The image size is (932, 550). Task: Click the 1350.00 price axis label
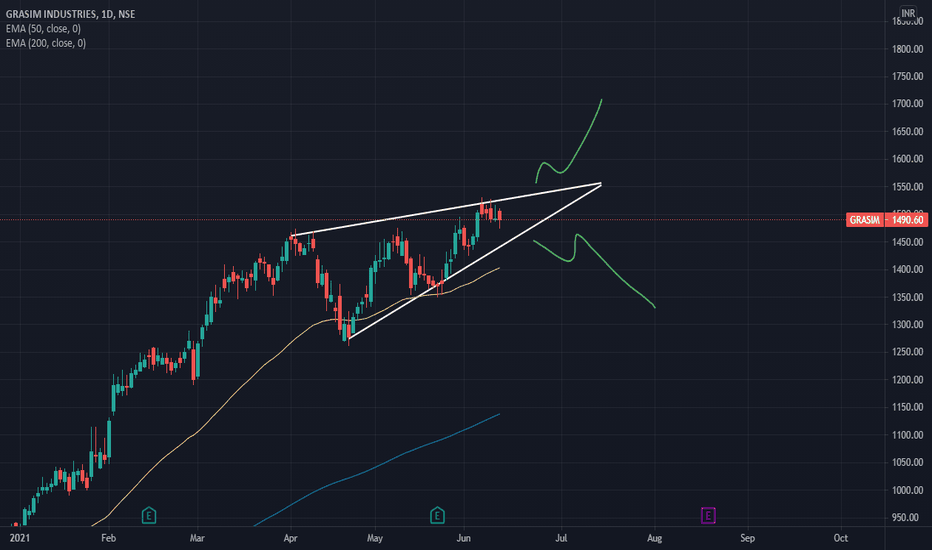[908, 297]
